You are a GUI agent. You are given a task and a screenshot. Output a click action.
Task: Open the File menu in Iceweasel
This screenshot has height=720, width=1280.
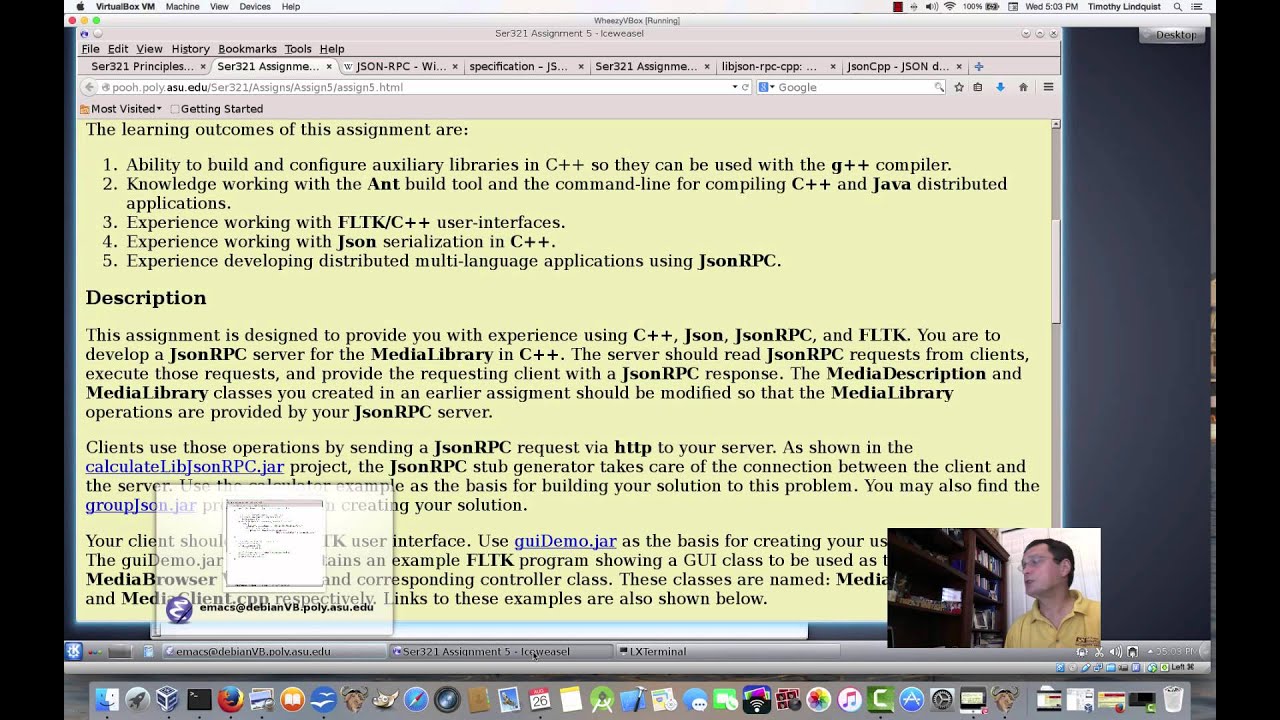pos(90,48)
